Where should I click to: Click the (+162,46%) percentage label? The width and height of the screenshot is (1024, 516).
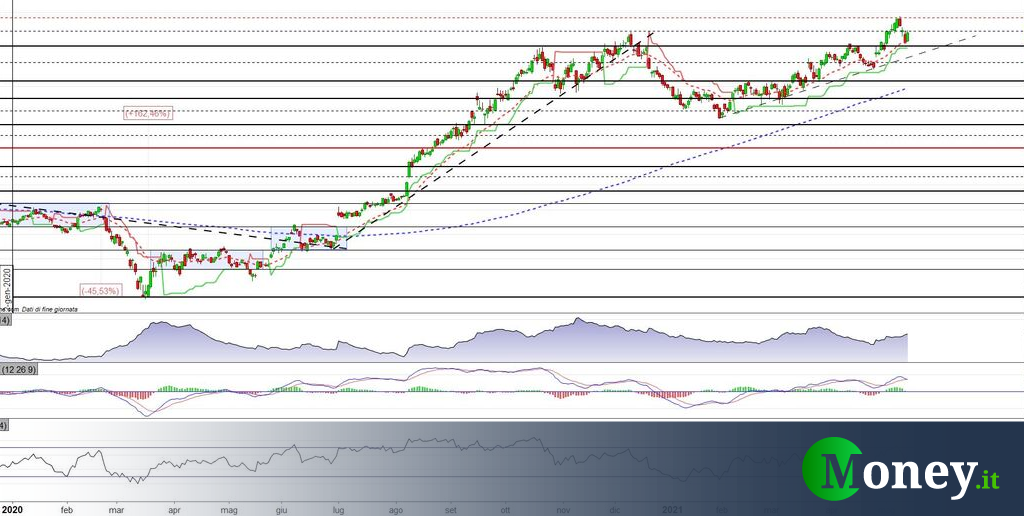pos(148,113)
